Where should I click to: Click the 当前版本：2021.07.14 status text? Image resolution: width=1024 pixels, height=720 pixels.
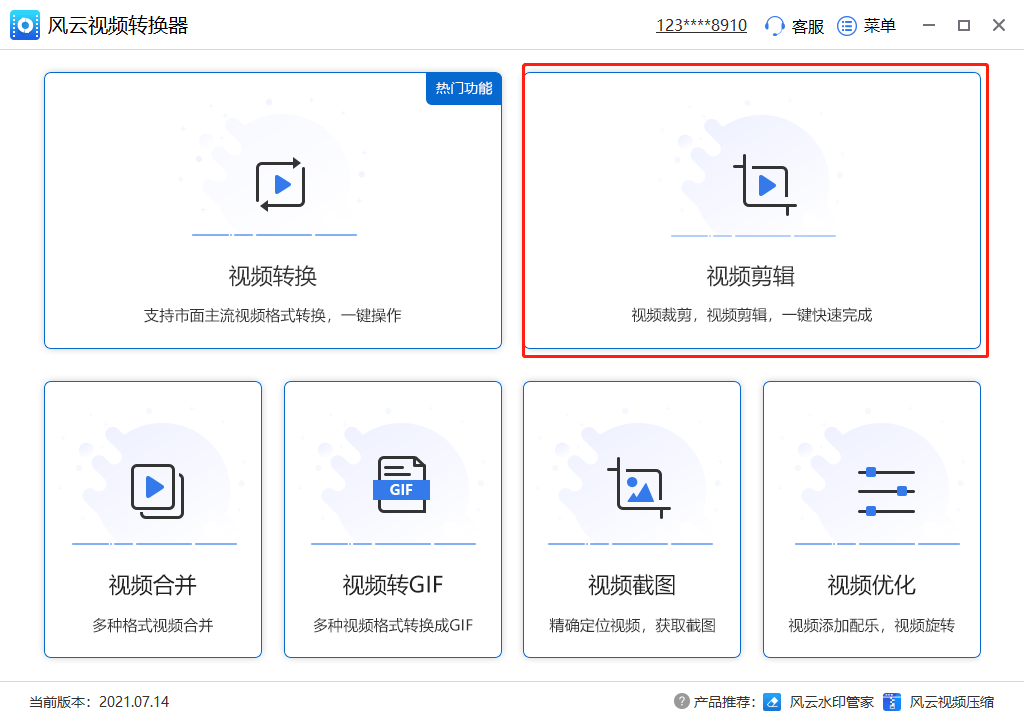tap(99, 702)
